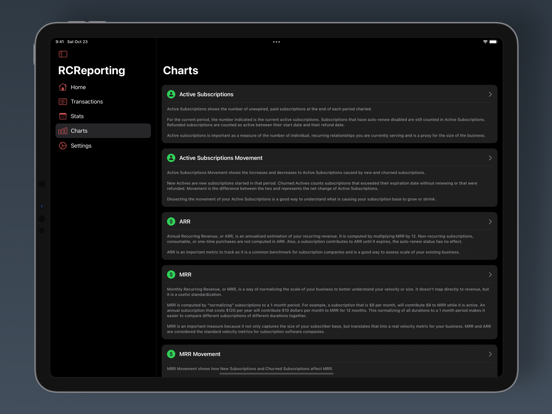
Task: Tap the three-dot multitasking indicator at top
Action: [276, 42]
